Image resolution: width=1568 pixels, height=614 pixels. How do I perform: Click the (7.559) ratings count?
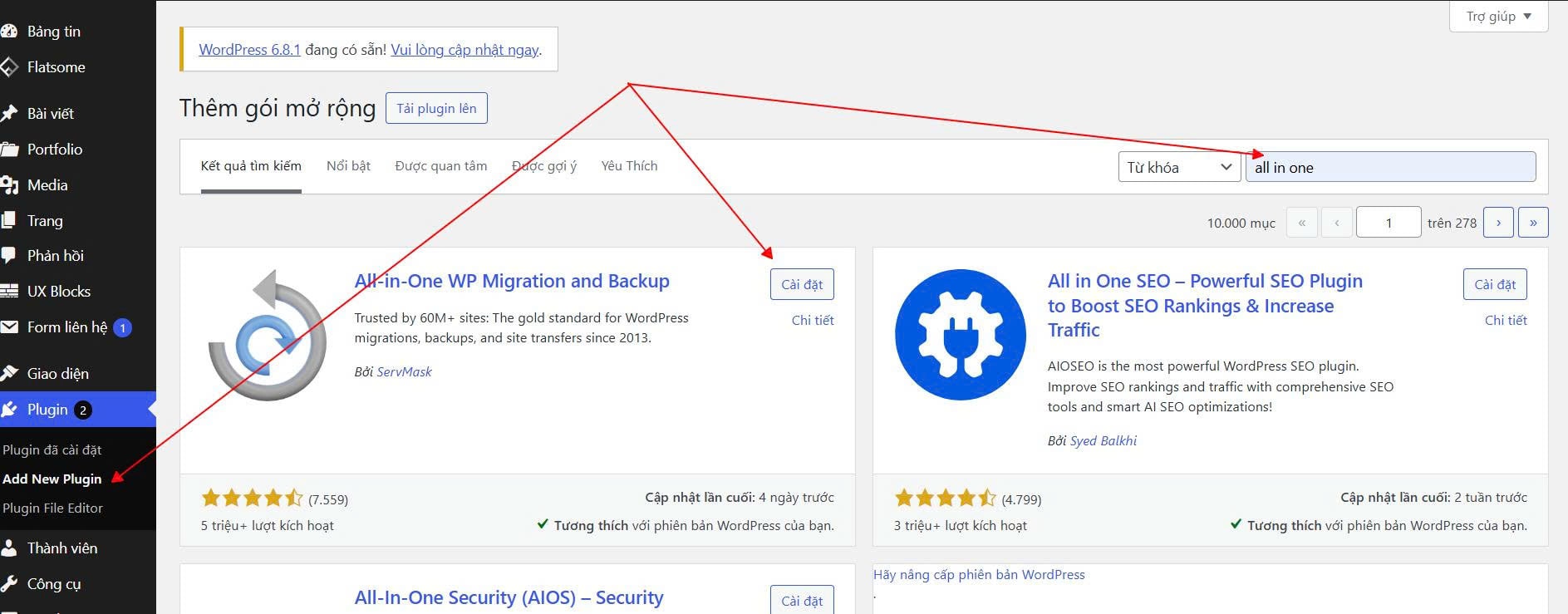coord(328,499)
